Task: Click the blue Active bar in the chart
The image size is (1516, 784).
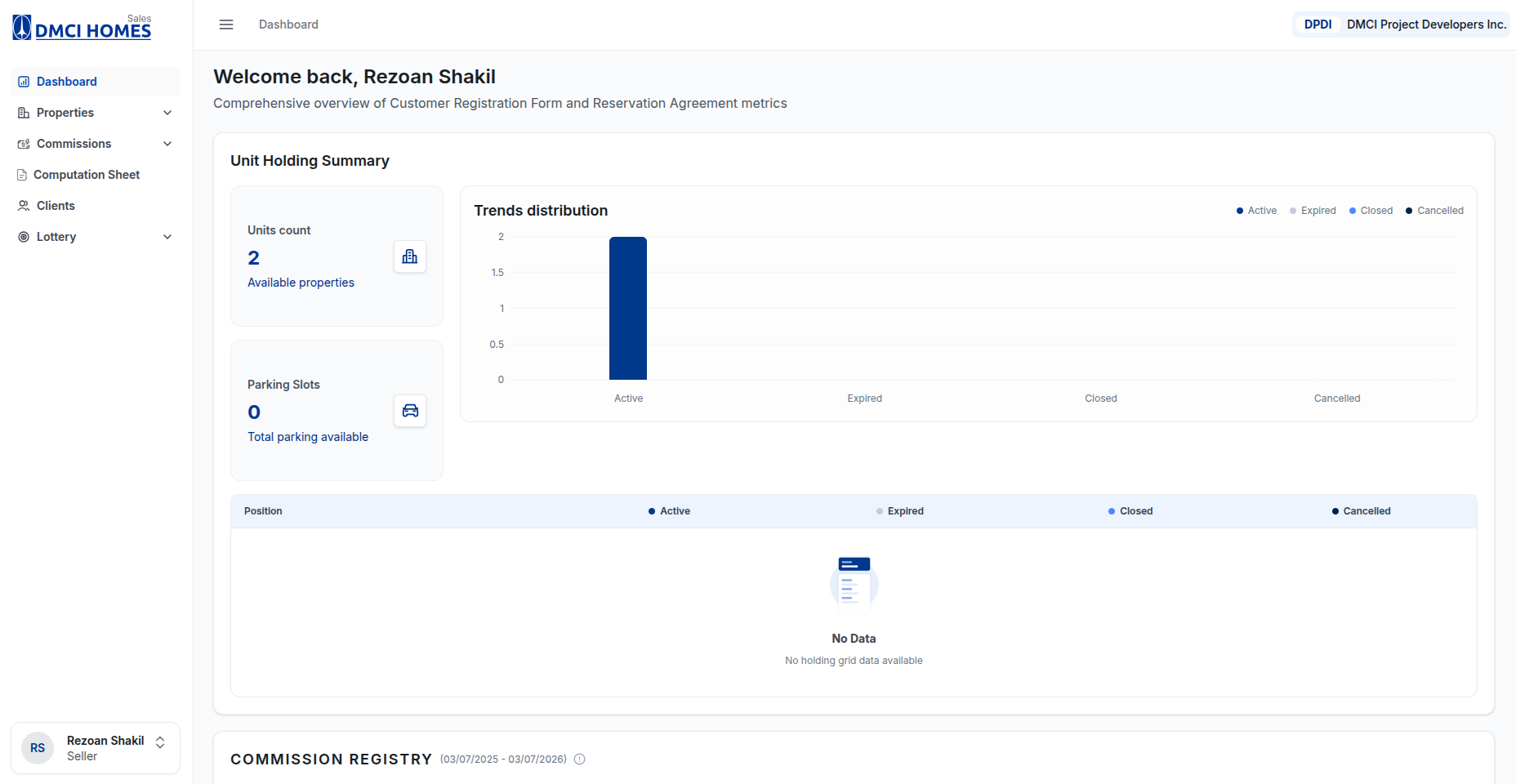Action: (628, 308)
